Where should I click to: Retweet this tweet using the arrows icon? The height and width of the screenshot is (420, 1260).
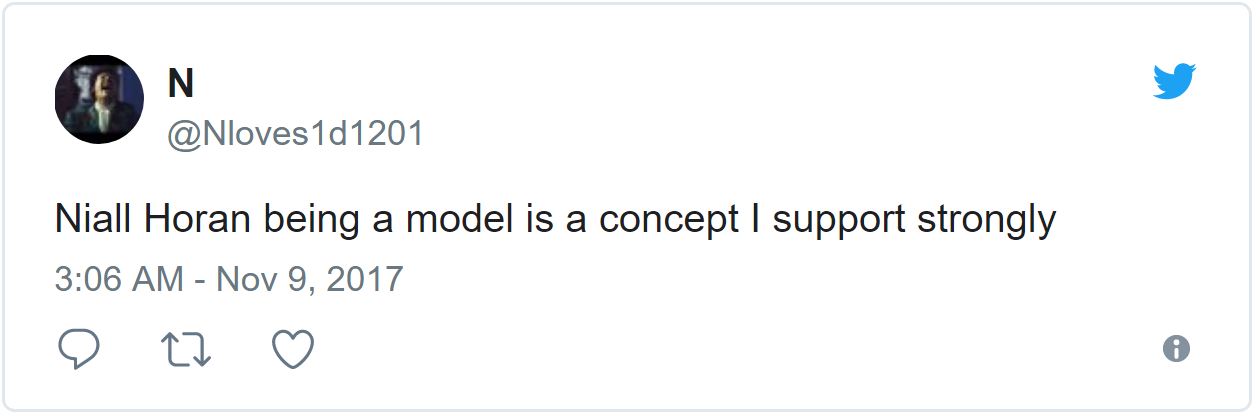click(x=186, y=349)
